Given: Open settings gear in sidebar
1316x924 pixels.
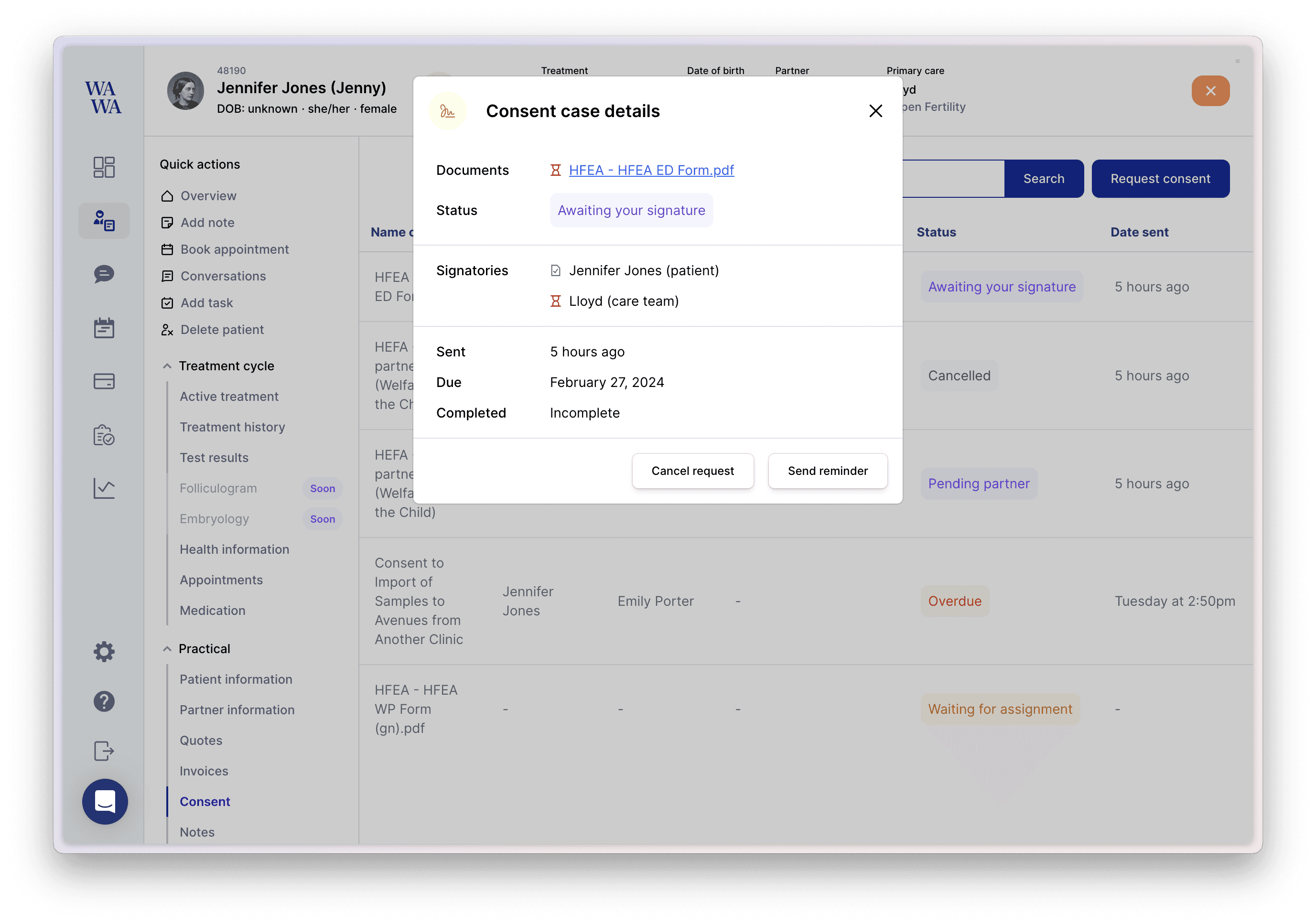Looking at the screenshot, I should (x=104, y=652).
